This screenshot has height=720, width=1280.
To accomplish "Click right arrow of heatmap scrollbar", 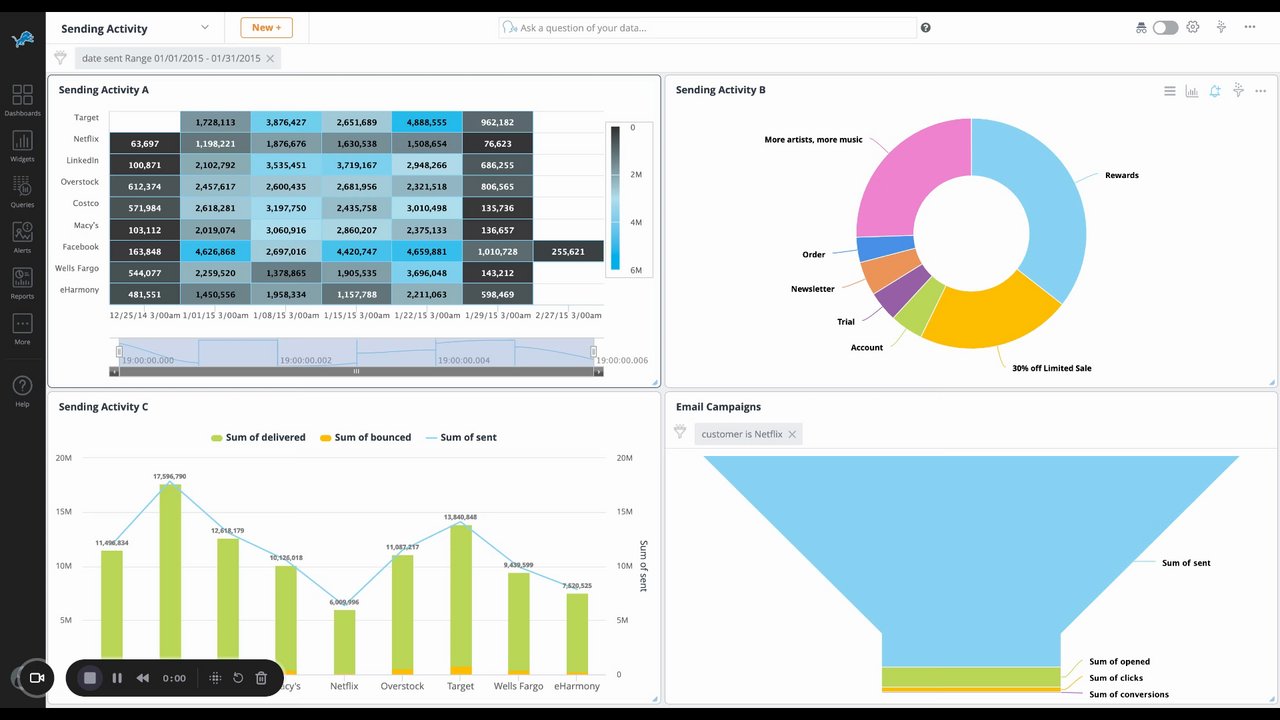I will 599,371.
